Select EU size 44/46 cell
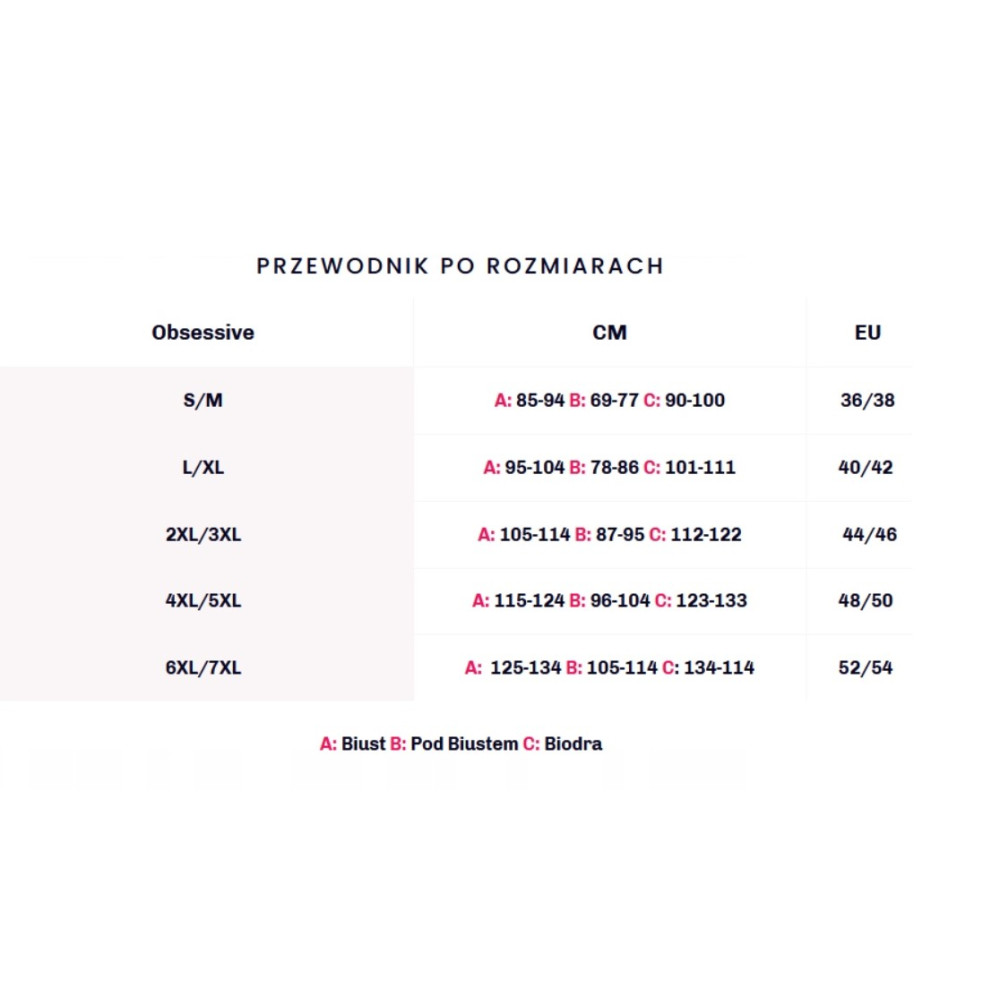Screen dimensions: 1000x1000 tap(869, 534)
